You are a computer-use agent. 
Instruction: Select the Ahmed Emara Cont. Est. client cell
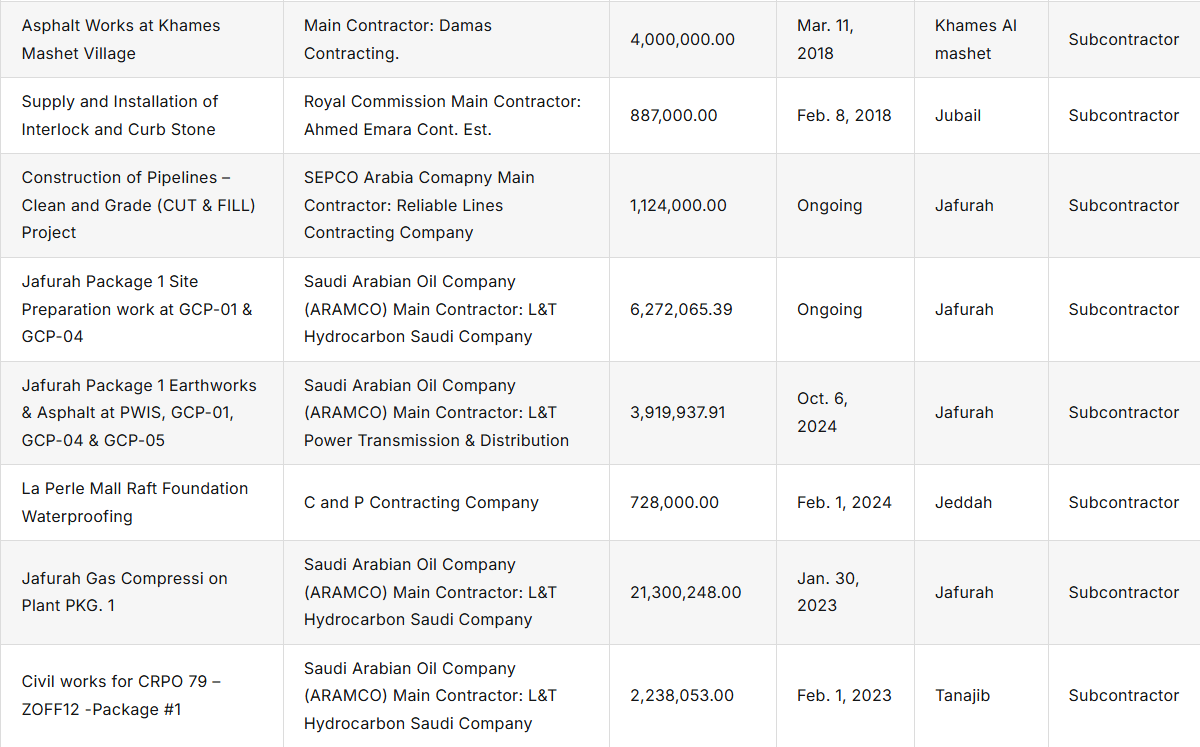tap(442, 116)
